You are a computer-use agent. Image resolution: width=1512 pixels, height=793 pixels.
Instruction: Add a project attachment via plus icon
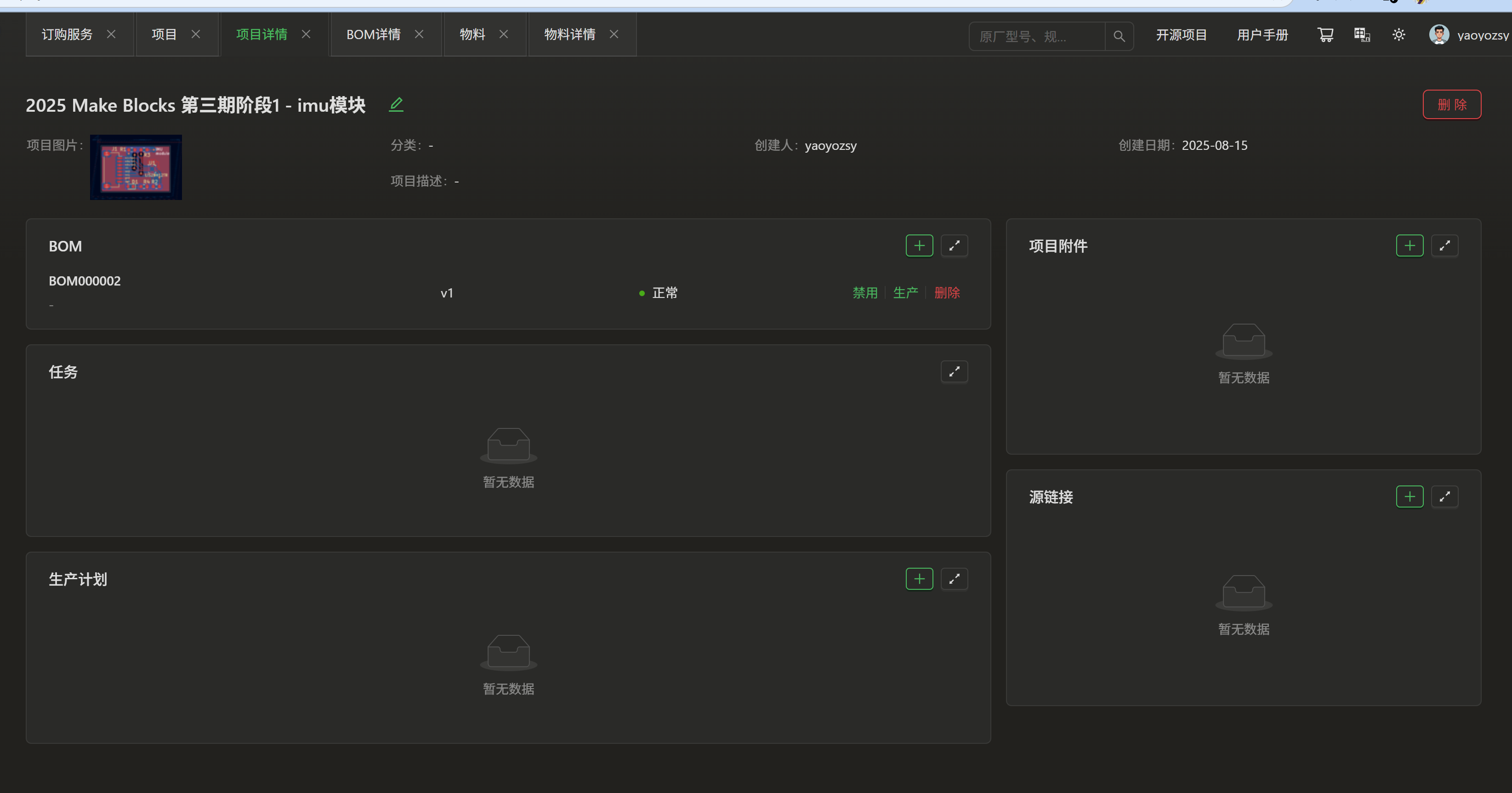pyautogui.click(x=1409, y=245)
